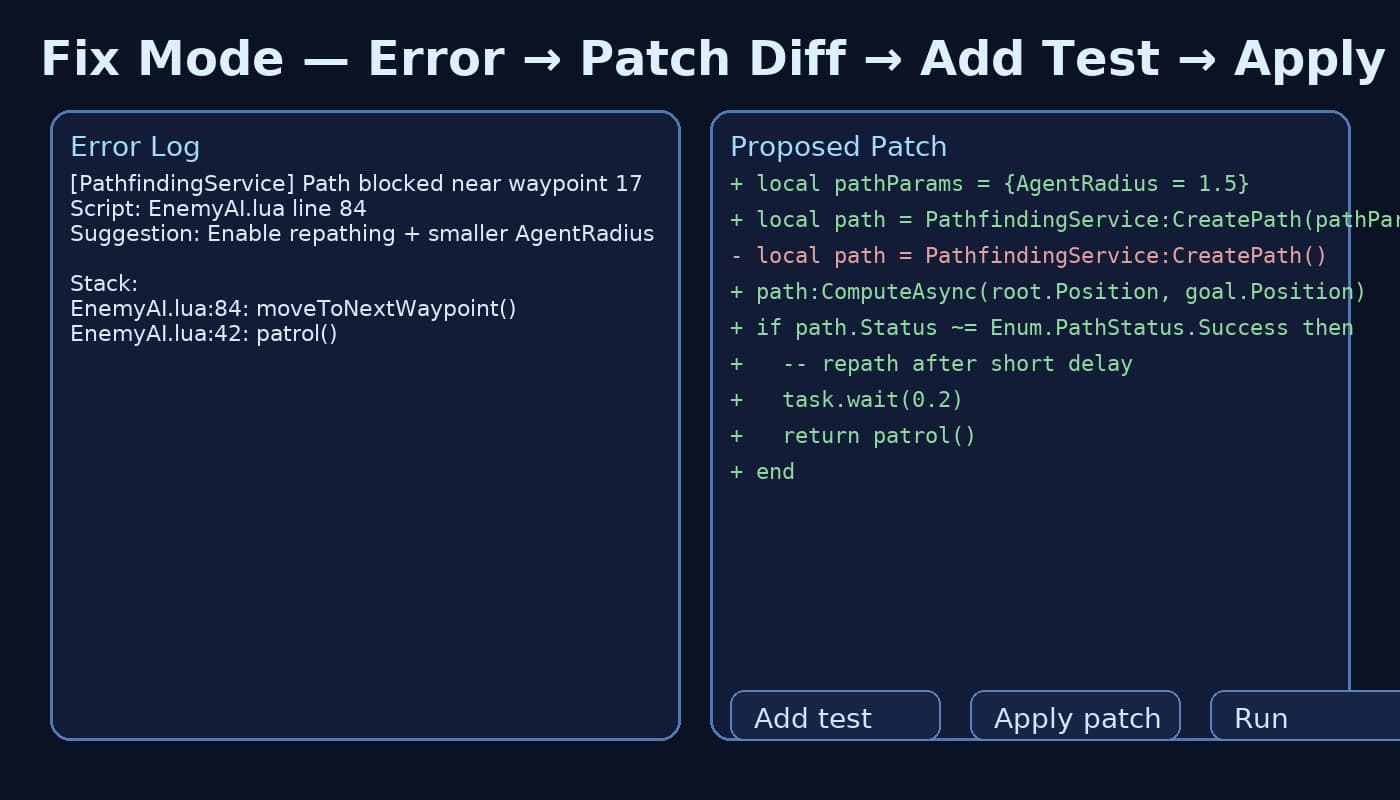Jump to moveToNextWaypoint() stack frame
Image resolution: width=1400 pixels, height=800 pixels.
[x=293, y=309]
